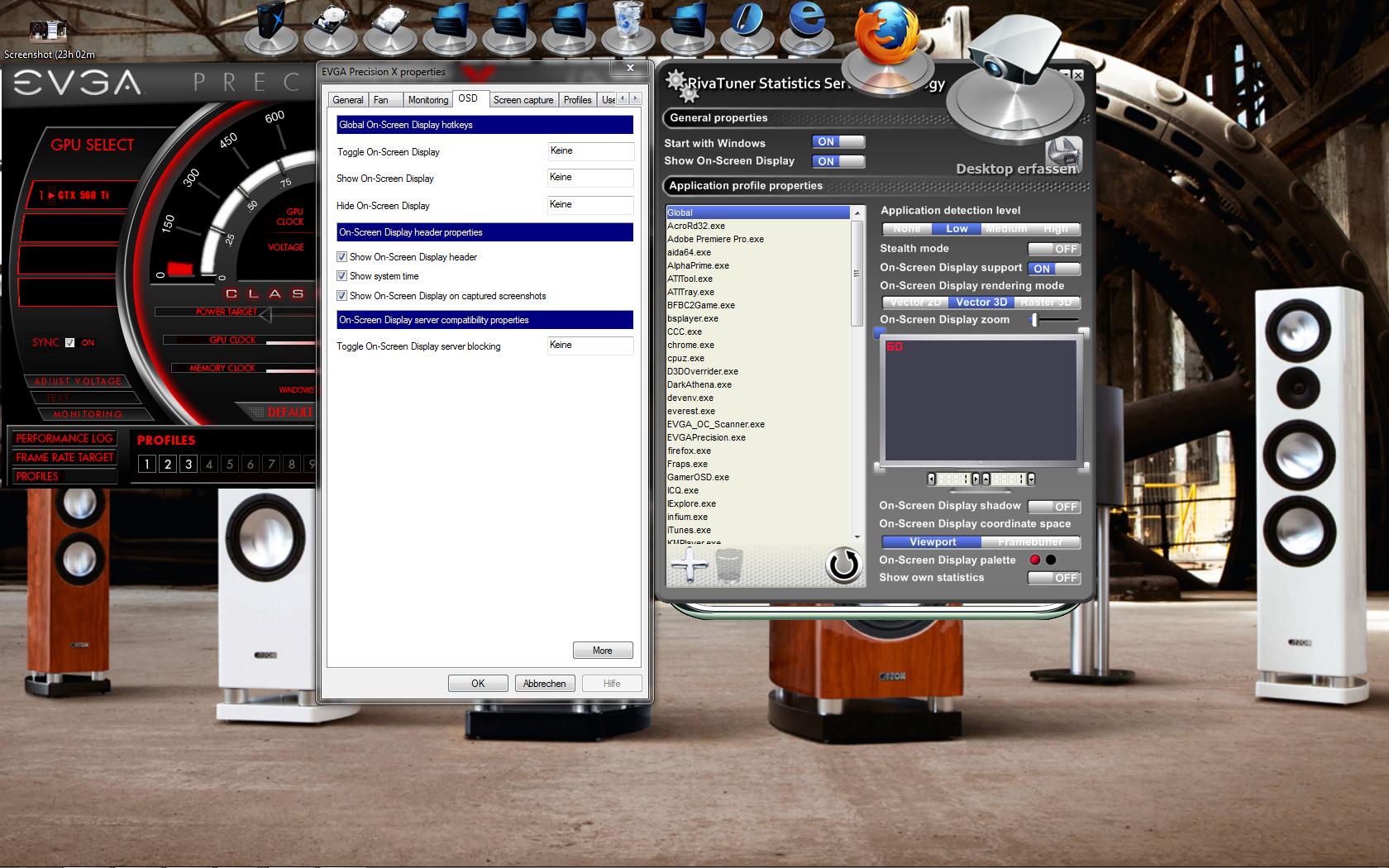Toggle the Show On-Screen Display switch in RivaTuner
1389x868 pixels.
(x=838, y=161)
